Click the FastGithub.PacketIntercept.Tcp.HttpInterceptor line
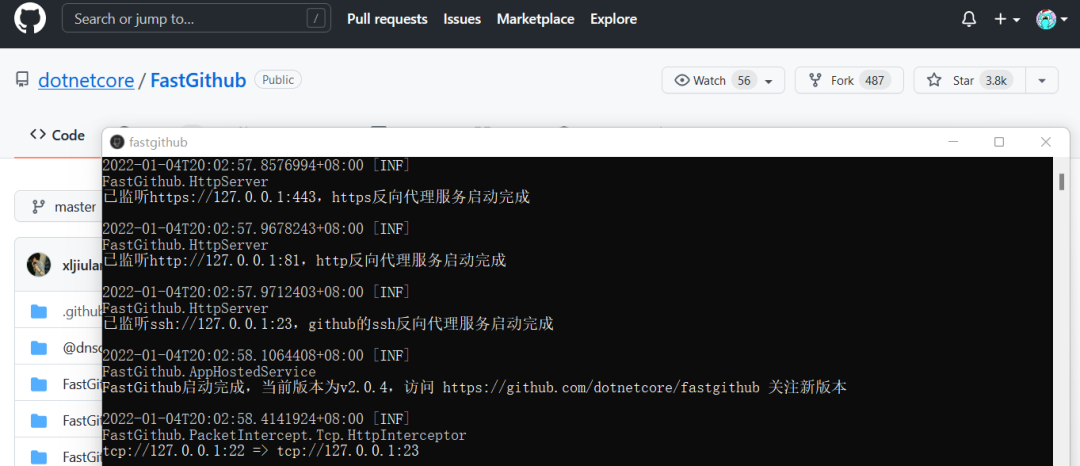The width and height of the screenshot is (1080, 466). coord(284,436)
